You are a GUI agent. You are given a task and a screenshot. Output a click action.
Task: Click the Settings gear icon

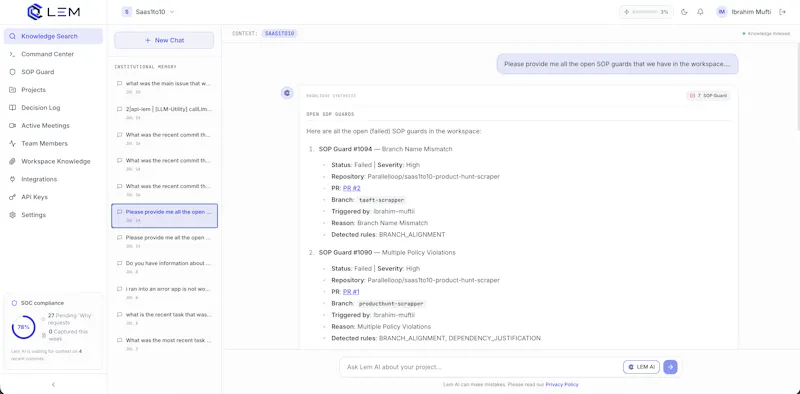point(12,215)
